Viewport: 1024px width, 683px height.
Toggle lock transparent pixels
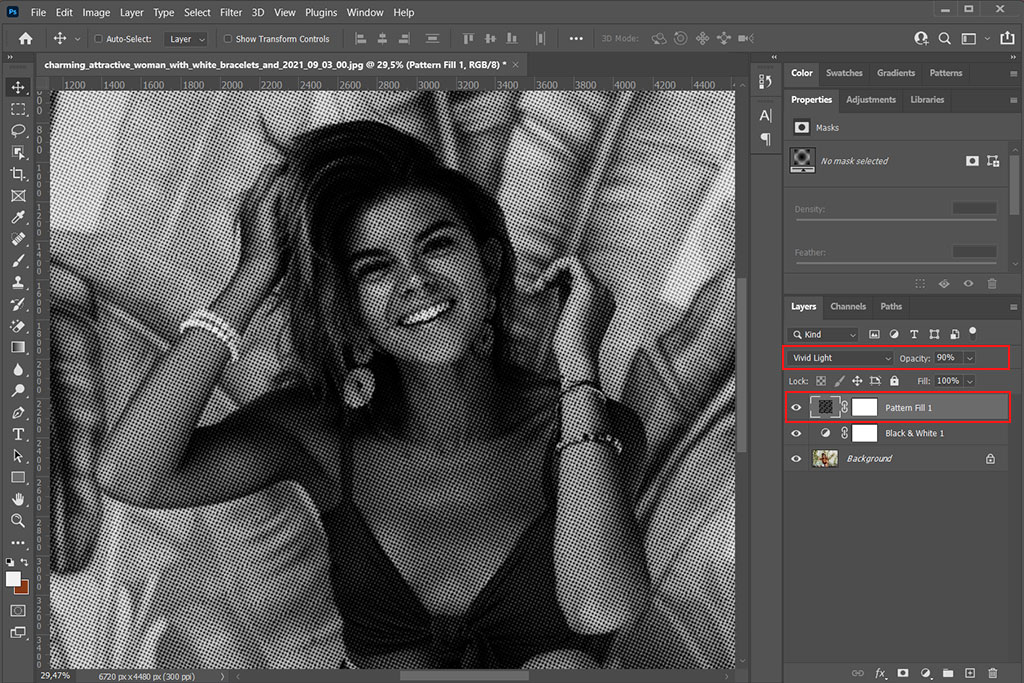(x=821, y=381)
